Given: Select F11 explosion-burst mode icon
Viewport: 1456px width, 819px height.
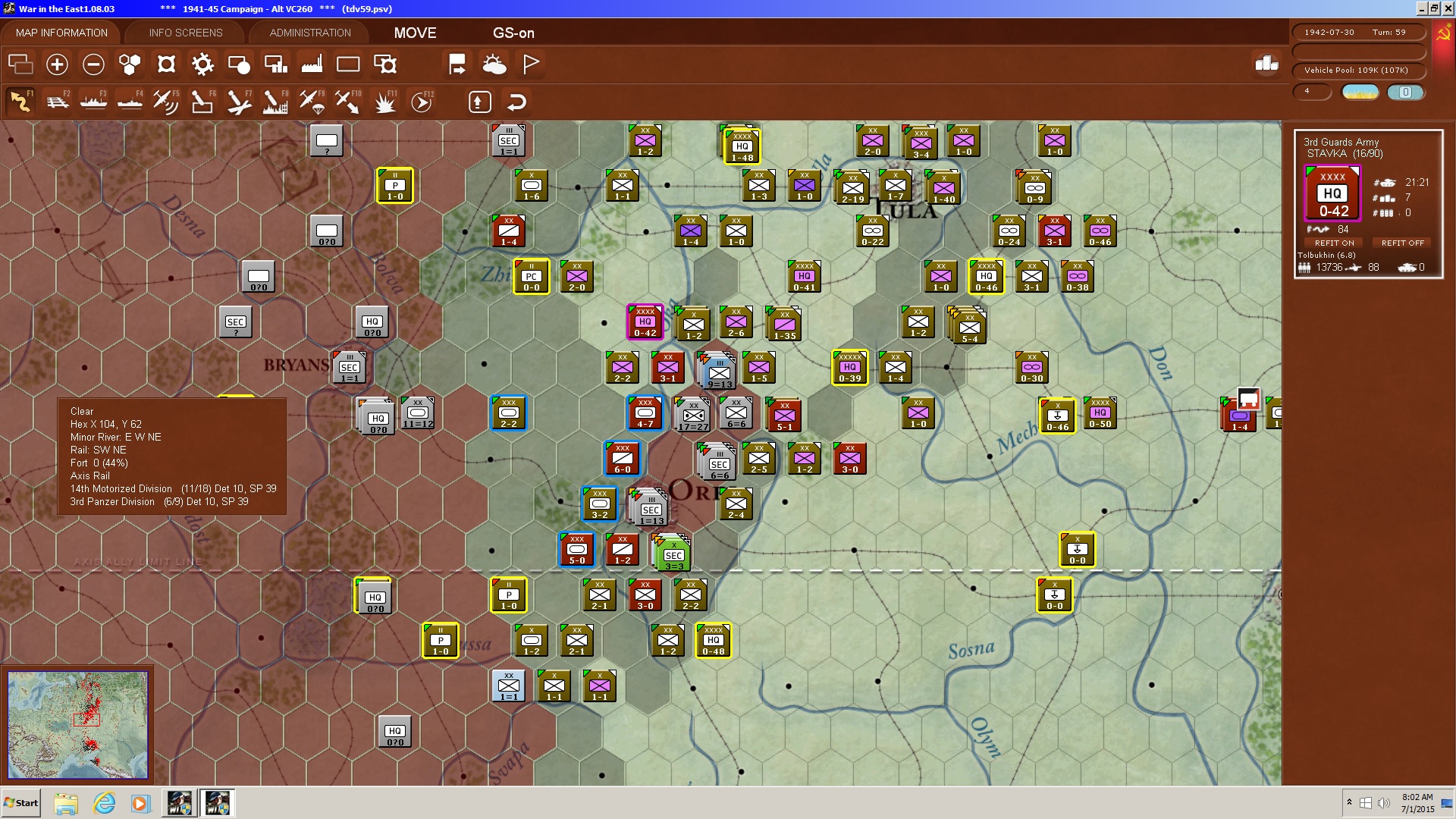Looking at the screenshot, I should point(385,101).
